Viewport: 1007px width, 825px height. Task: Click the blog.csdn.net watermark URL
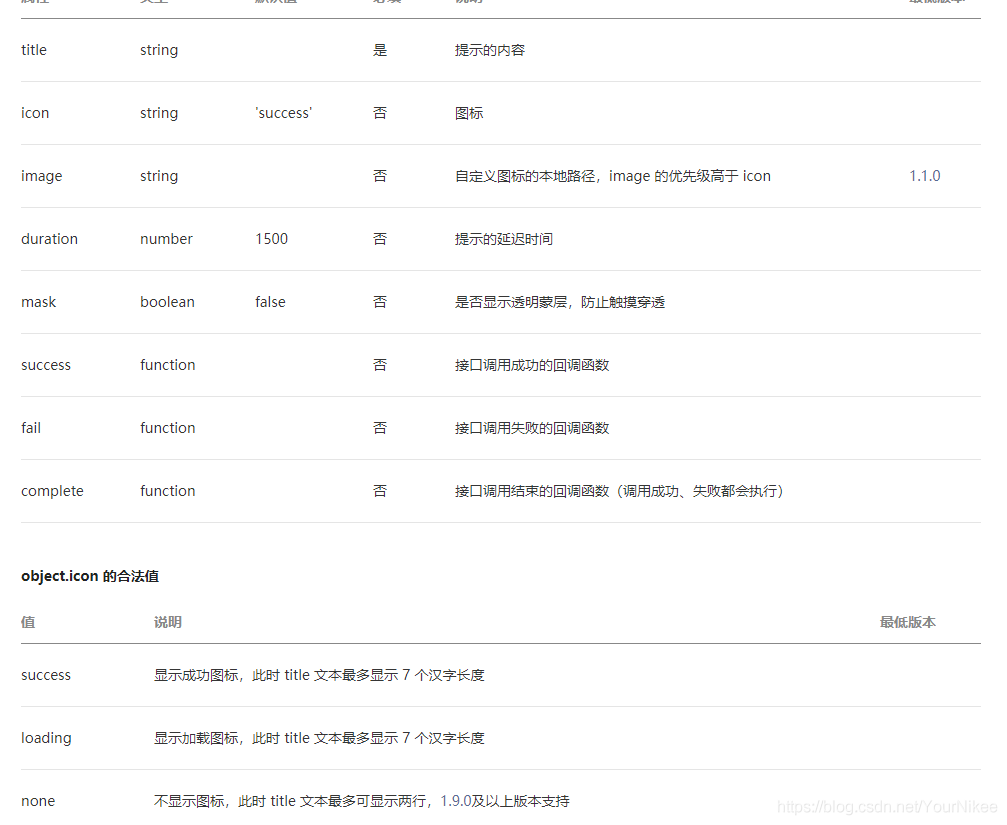886,807
